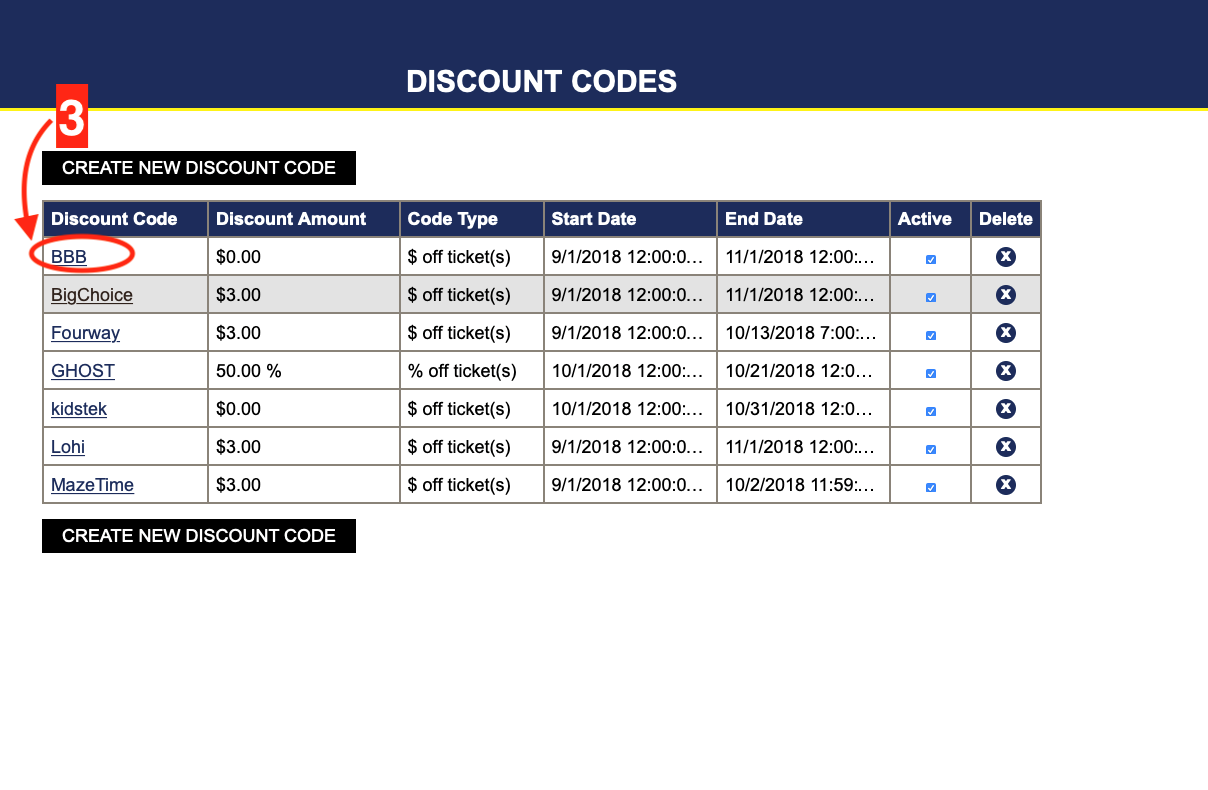The image size is (1208, 790).
Task: Click the Discount Code column header
Action: tap(114, 219)
